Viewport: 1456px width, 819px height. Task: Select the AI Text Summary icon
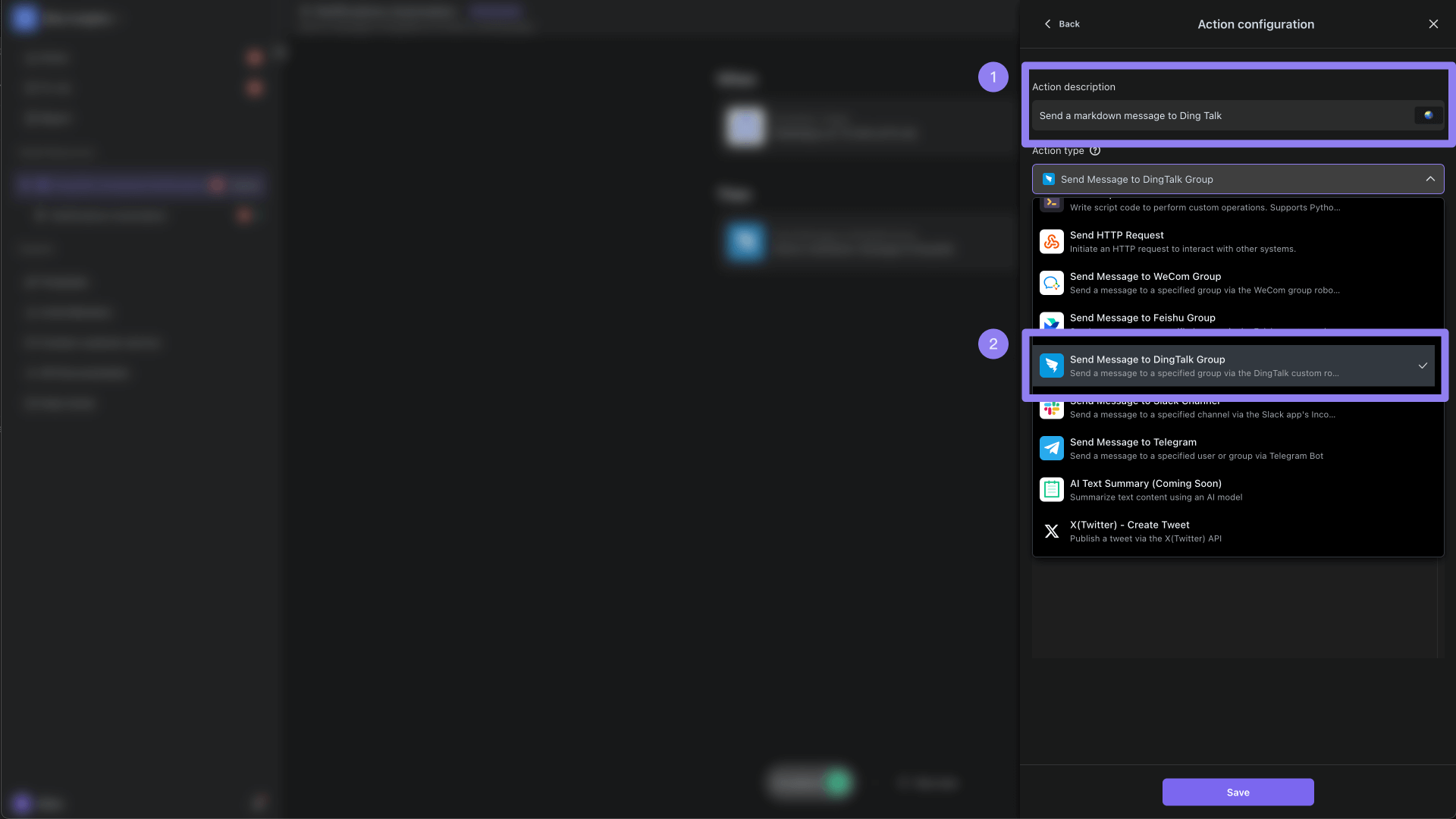[x=1051, y=490]
